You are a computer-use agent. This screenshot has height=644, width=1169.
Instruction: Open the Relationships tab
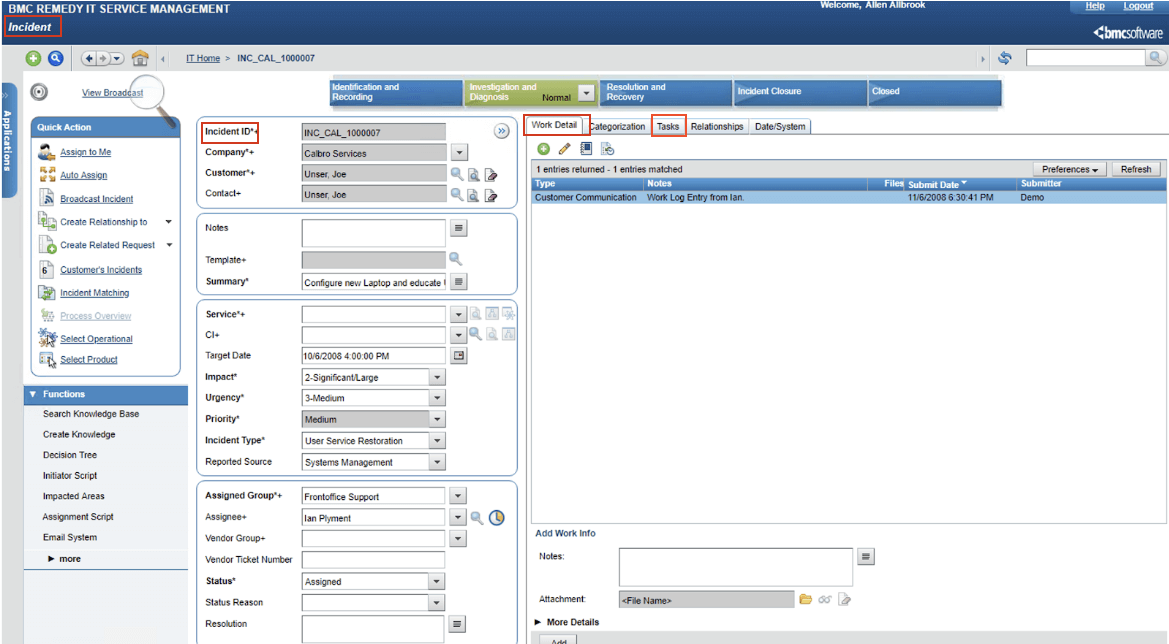tap(716, 127)
